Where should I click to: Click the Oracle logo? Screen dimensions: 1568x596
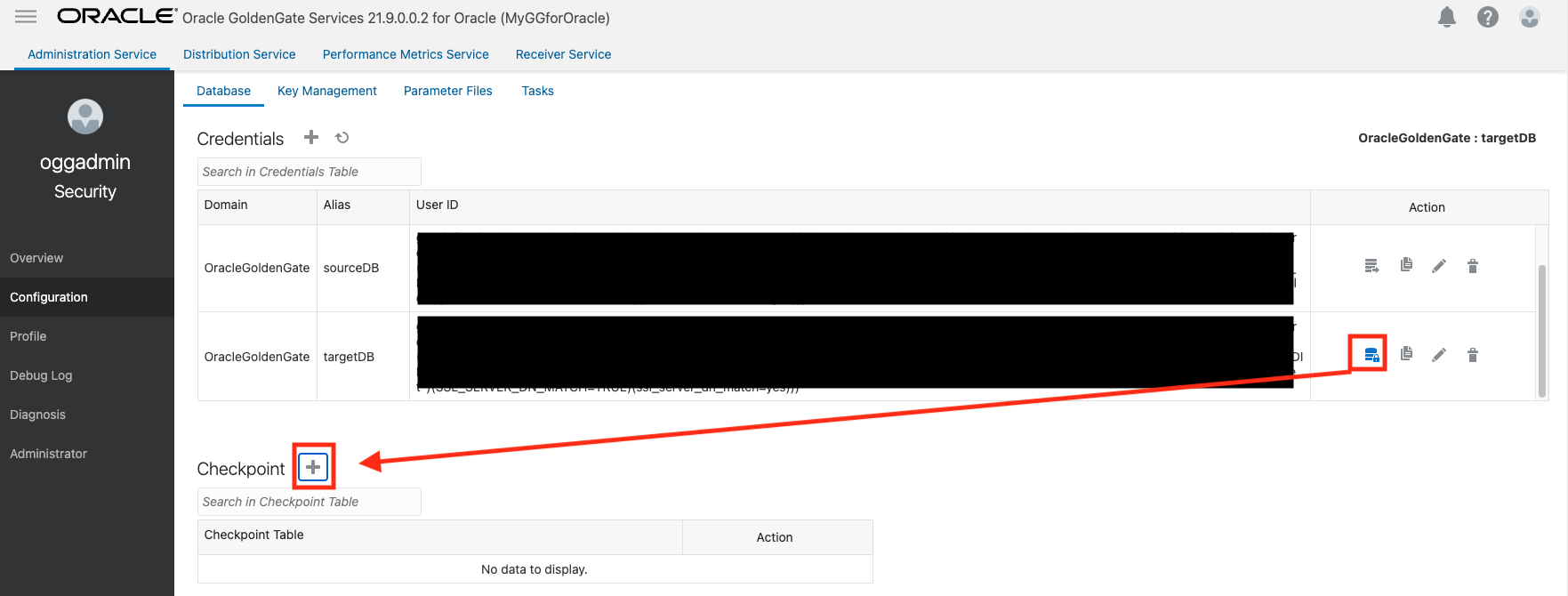[117, 16]
